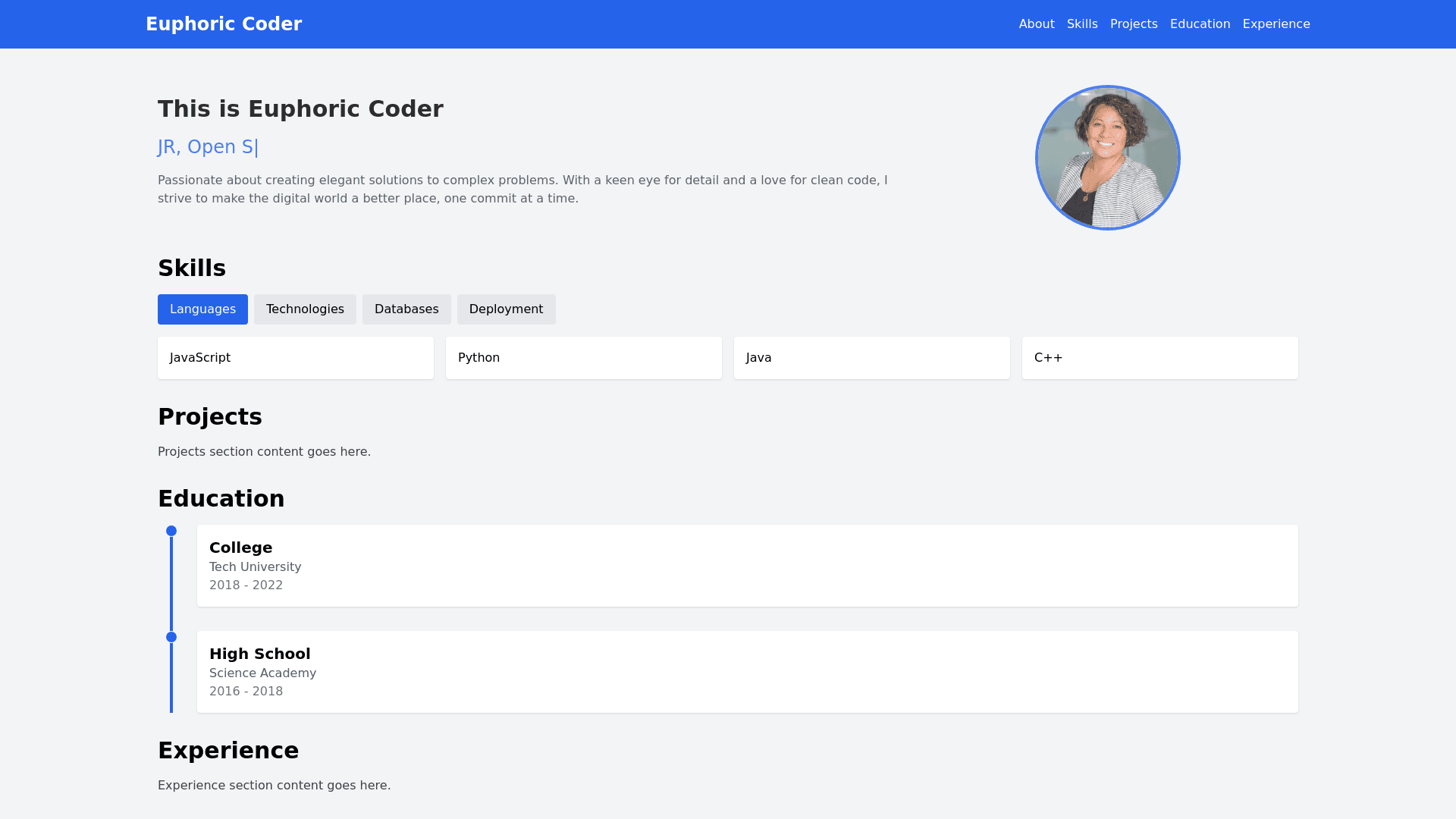This screenshot has width=1456, height=819.
Task: Click the Euphoric Coder site logo
Action: point(224,24)
